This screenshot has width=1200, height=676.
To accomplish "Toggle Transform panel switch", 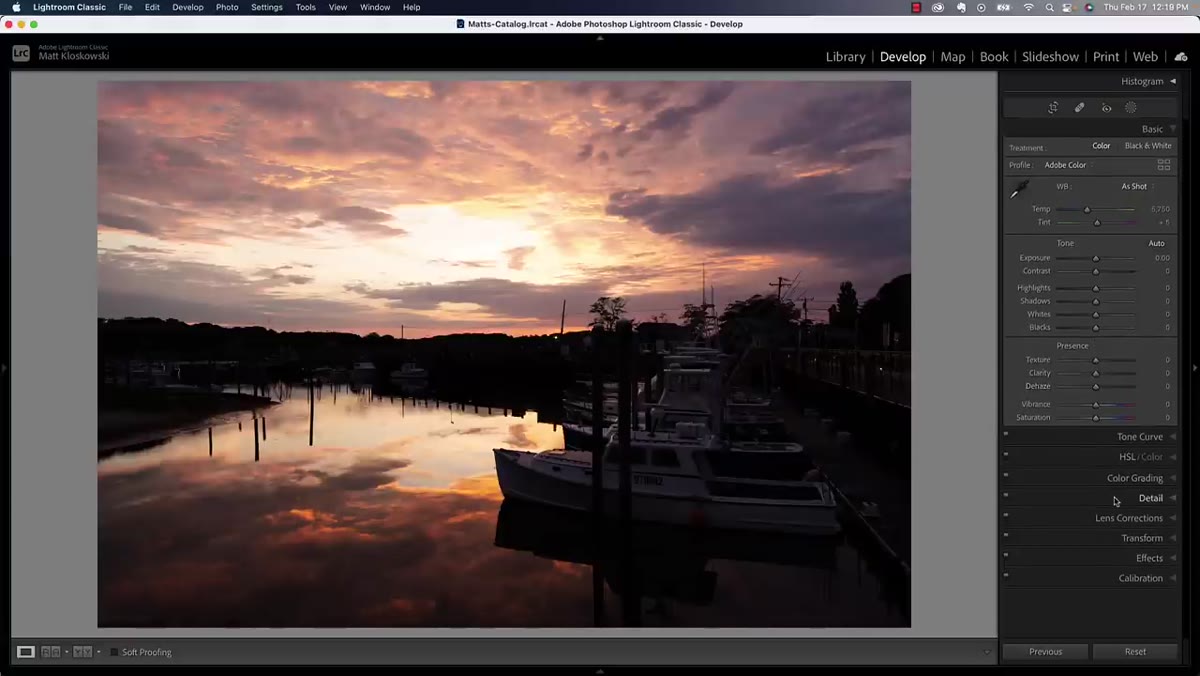I will click(1006, 536).
